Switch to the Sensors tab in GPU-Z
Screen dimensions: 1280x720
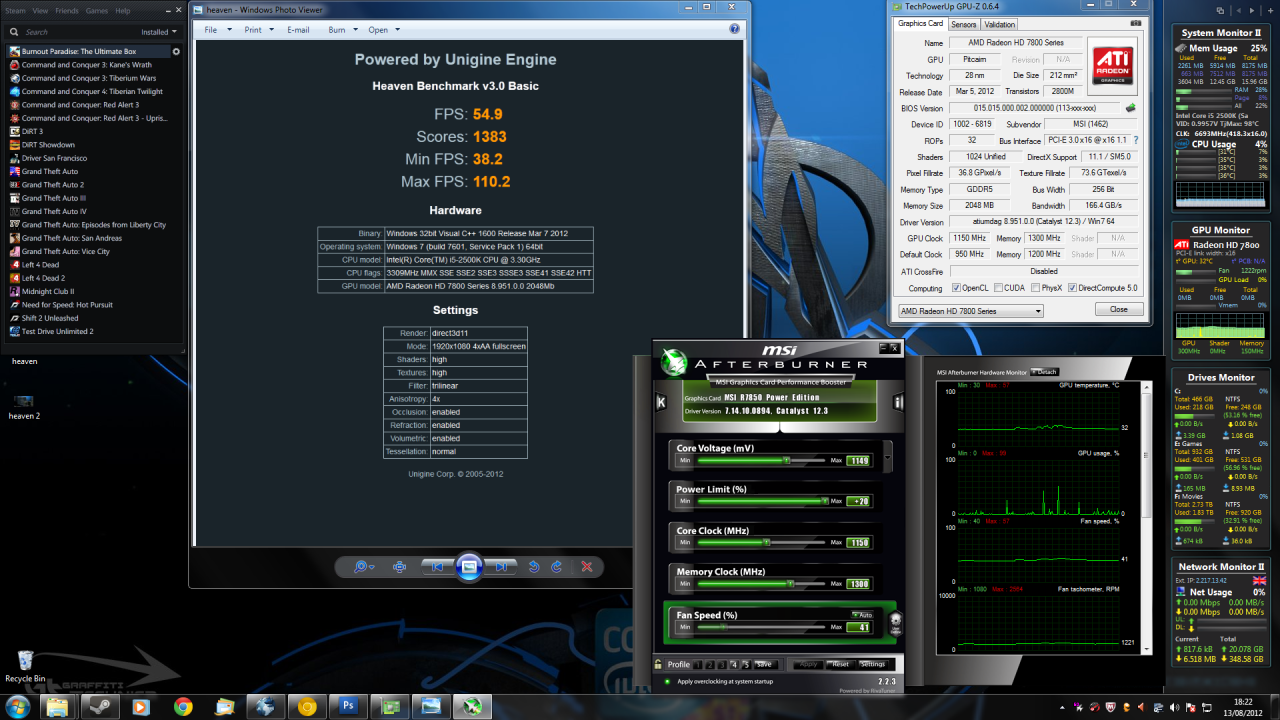pyautogui.click(x=963, y=24)
